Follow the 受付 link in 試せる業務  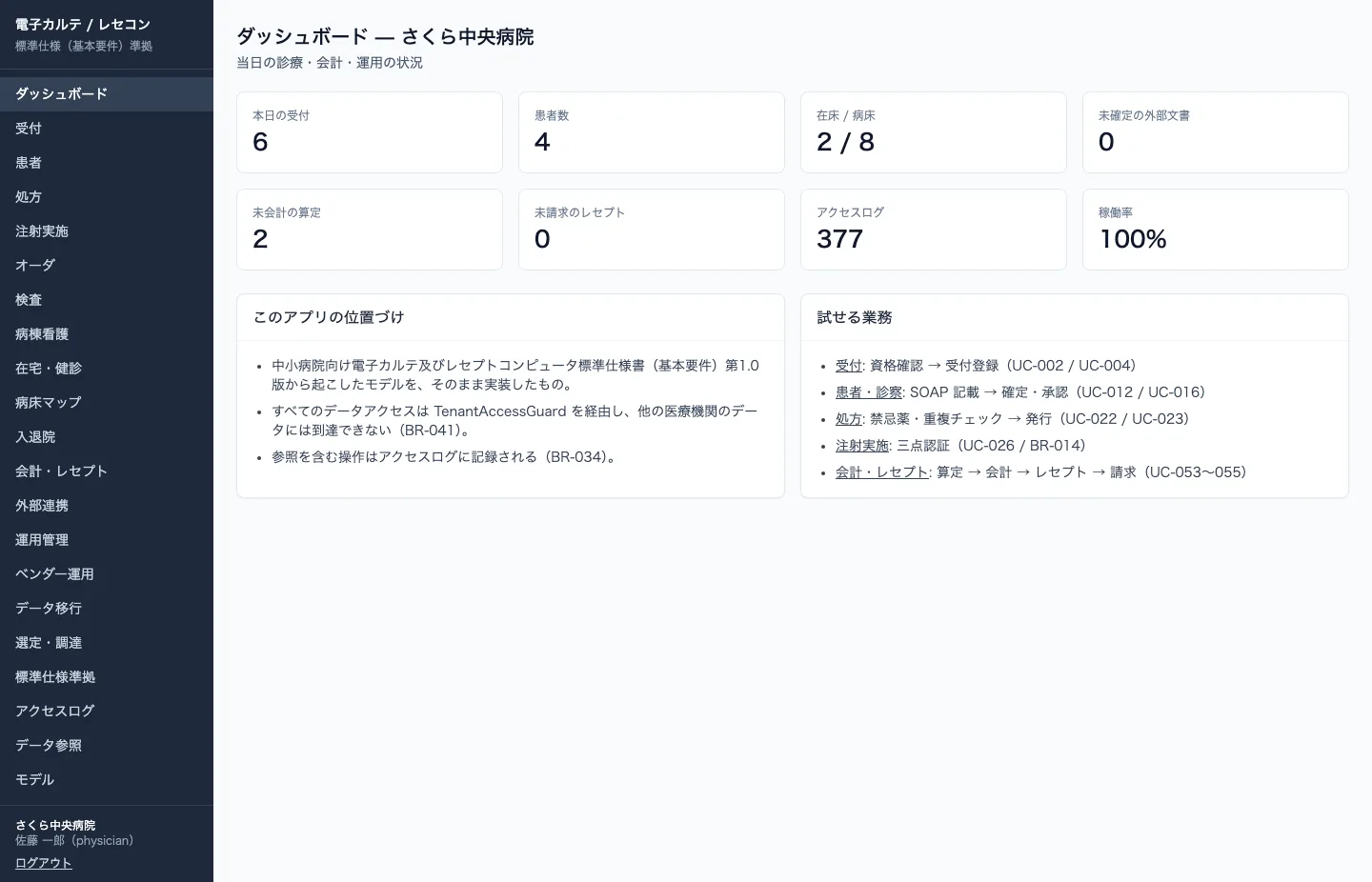pyautogui.click(x=848, y=366)
